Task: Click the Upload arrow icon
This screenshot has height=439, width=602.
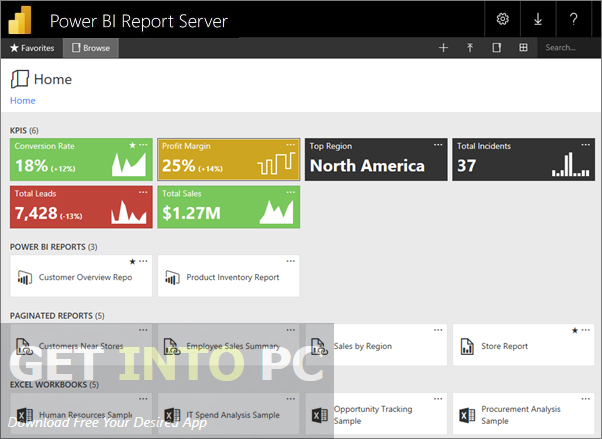Action: [470, 48]
